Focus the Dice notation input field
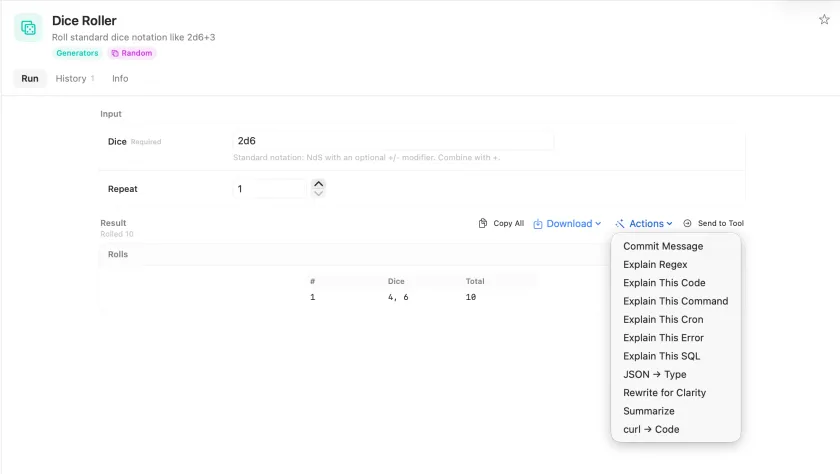Screen dimensions: 840x474 click(393, 141)
